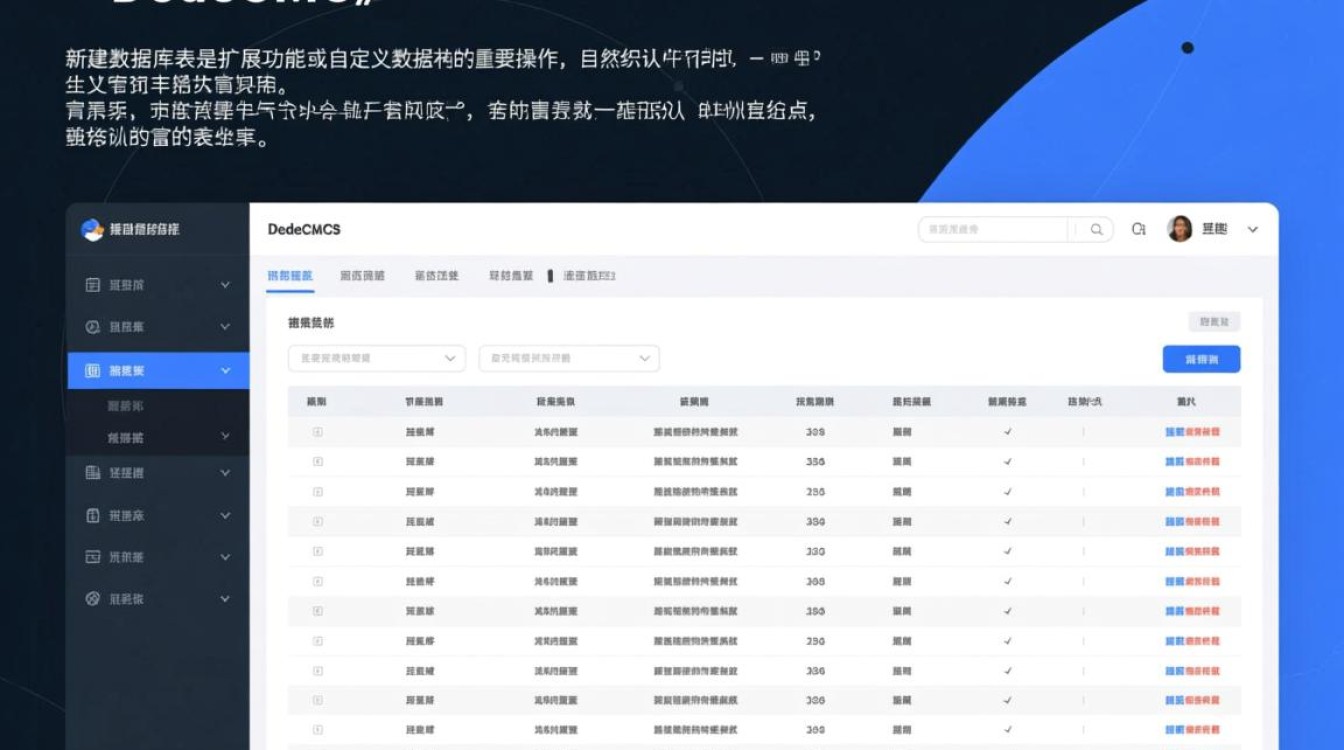The image size is (1344, 750).
Task: Expand the first table row plus icon
Action: [315, 431]
